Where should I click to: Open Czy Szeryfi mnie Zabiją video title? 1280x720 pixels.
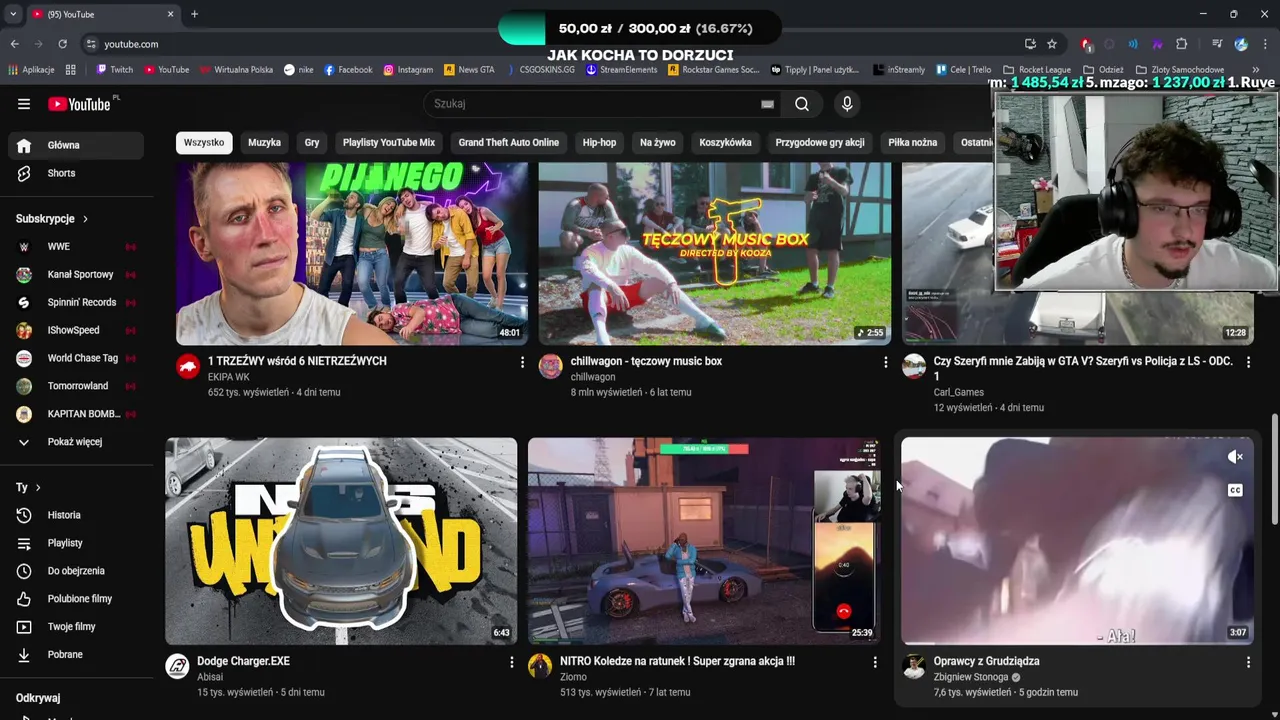point(1083,368)
